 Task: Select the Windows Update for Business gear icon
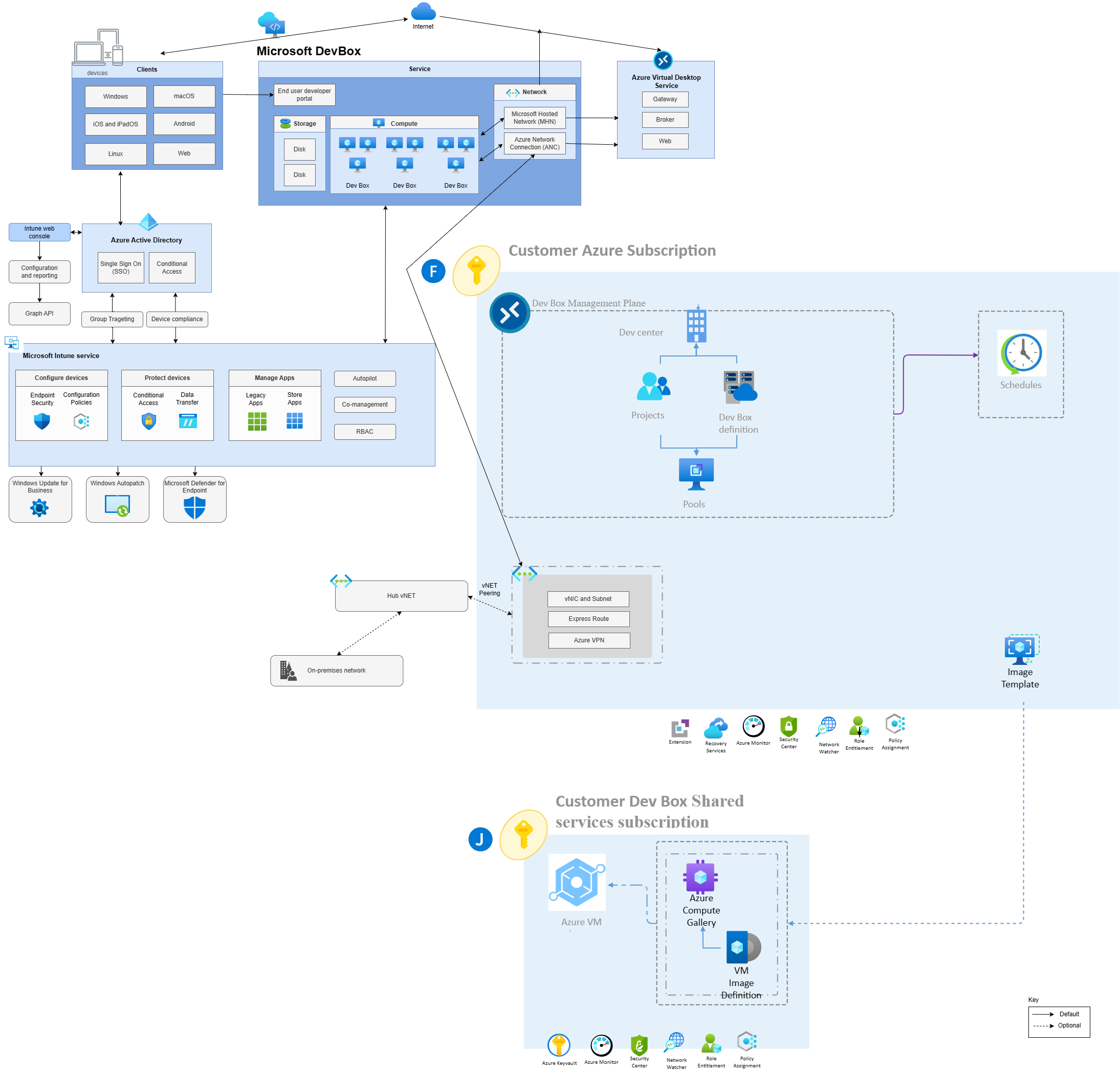(39, 507)
